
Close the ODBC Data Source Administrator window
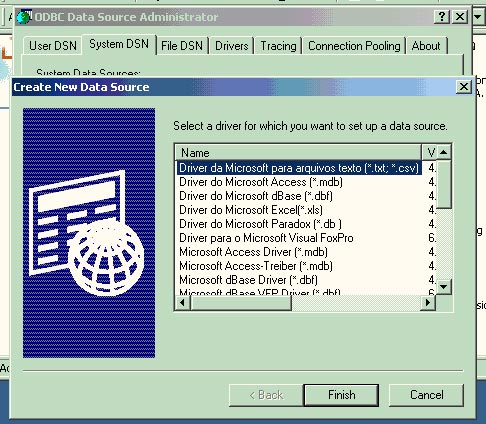click(x=460, y=16)
